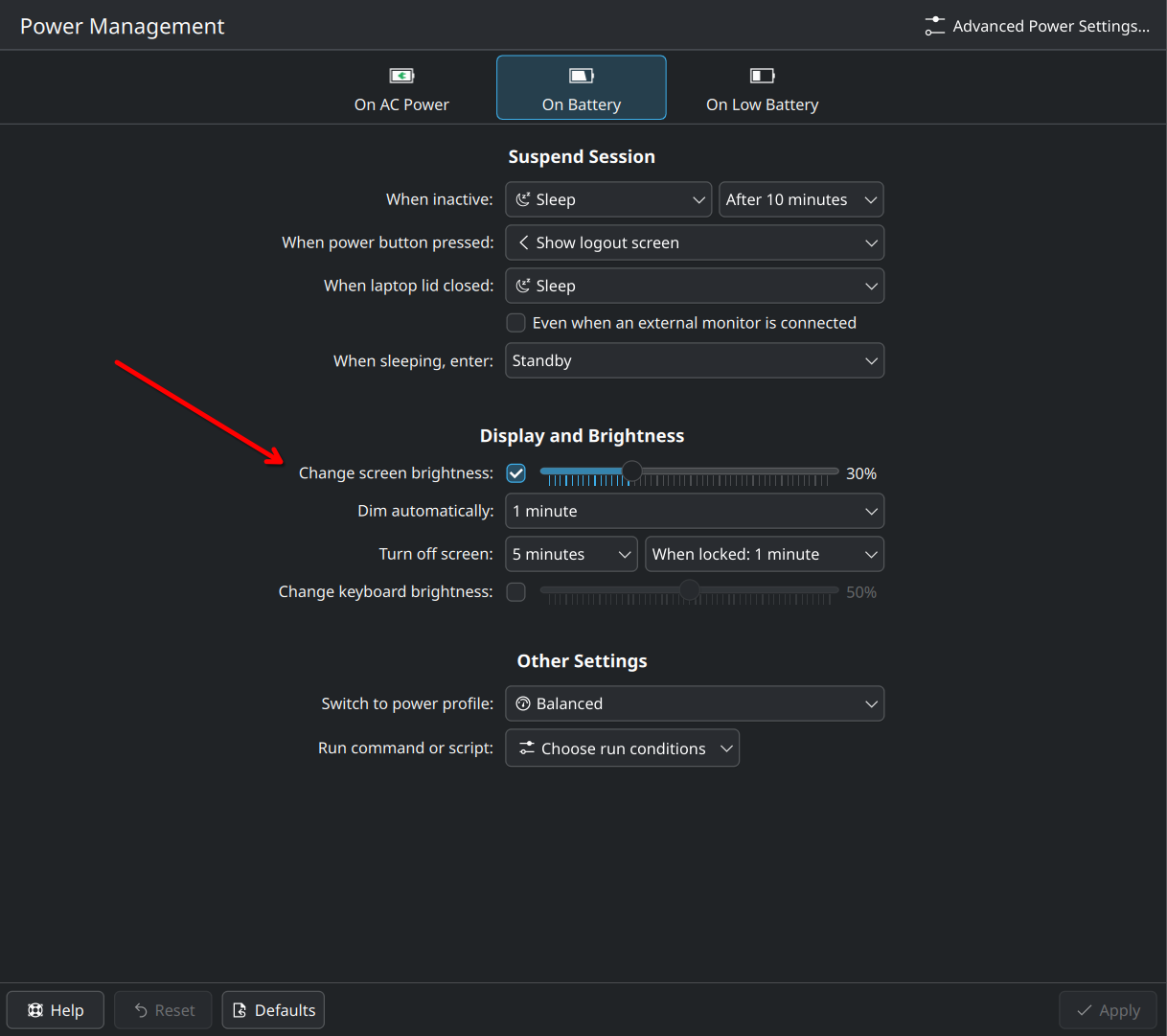
Task: Click the On AC Power battery icon
Action: (x=401, y=76)
